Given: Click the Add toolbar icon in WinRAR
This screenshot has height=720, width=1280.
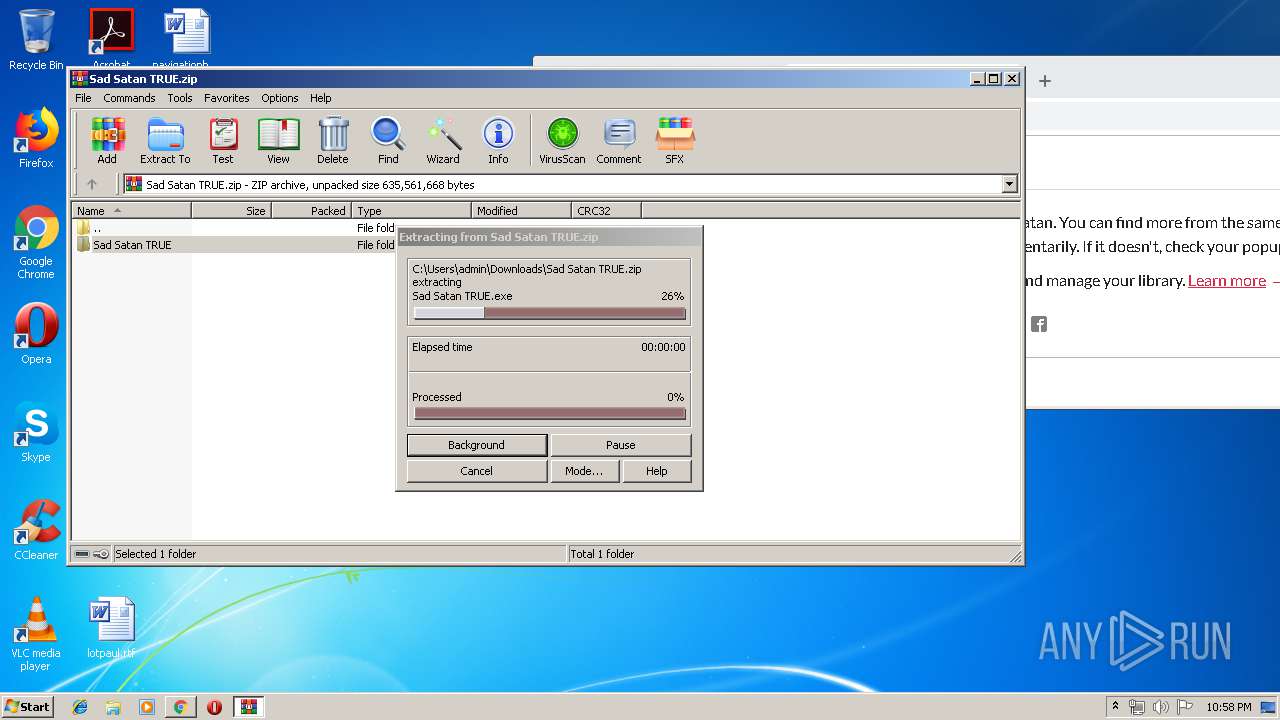Looking at the screenshot, I should point(107,140).
